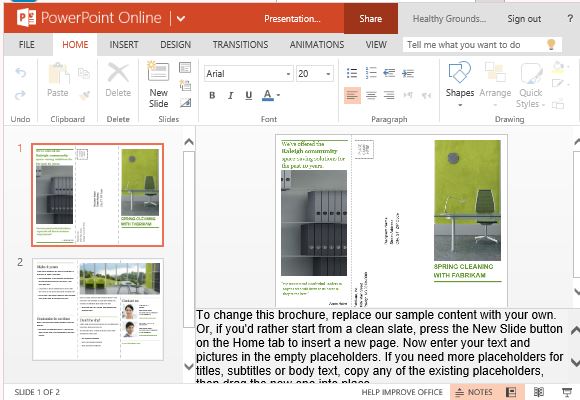
Task: Apply font color with the A button
Action: (x=267, y=95)
